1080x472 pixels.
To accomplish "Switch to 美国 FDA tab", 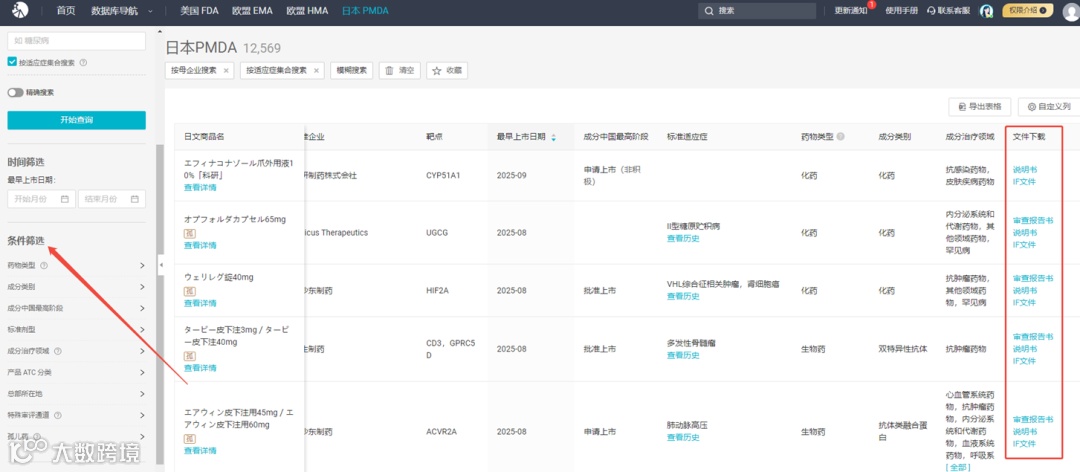I will pyautogui.click(x=199, y=11).
